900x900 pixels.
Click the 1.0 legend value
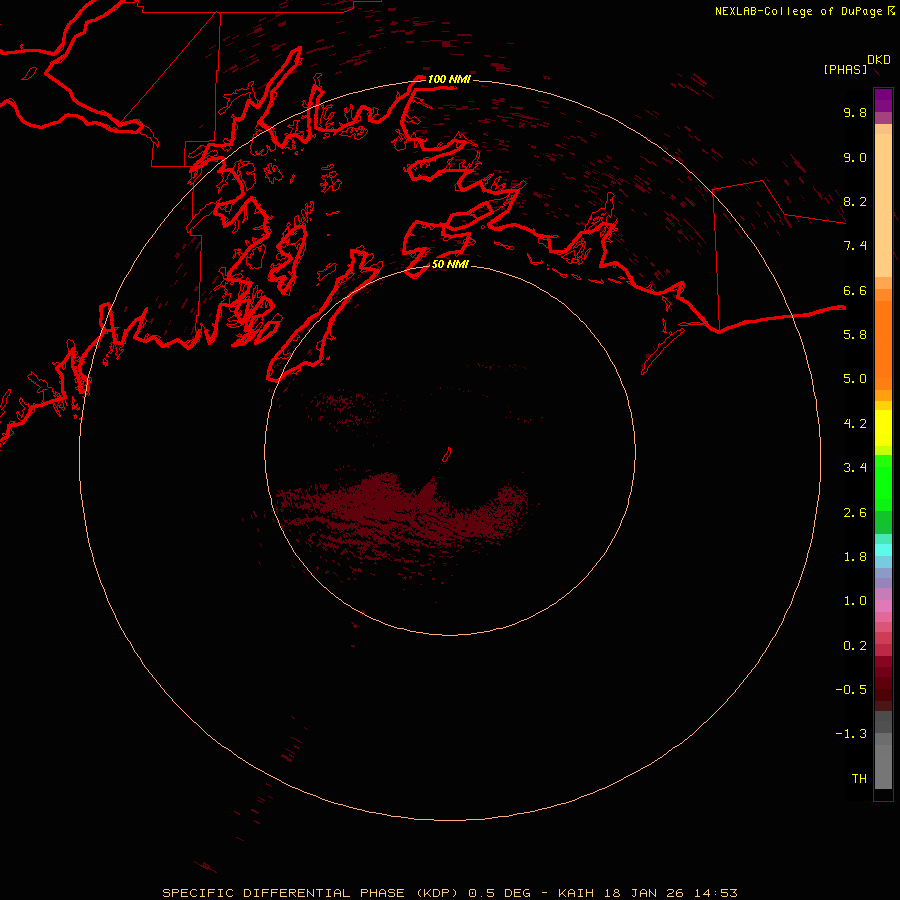[x=855, y=601]
